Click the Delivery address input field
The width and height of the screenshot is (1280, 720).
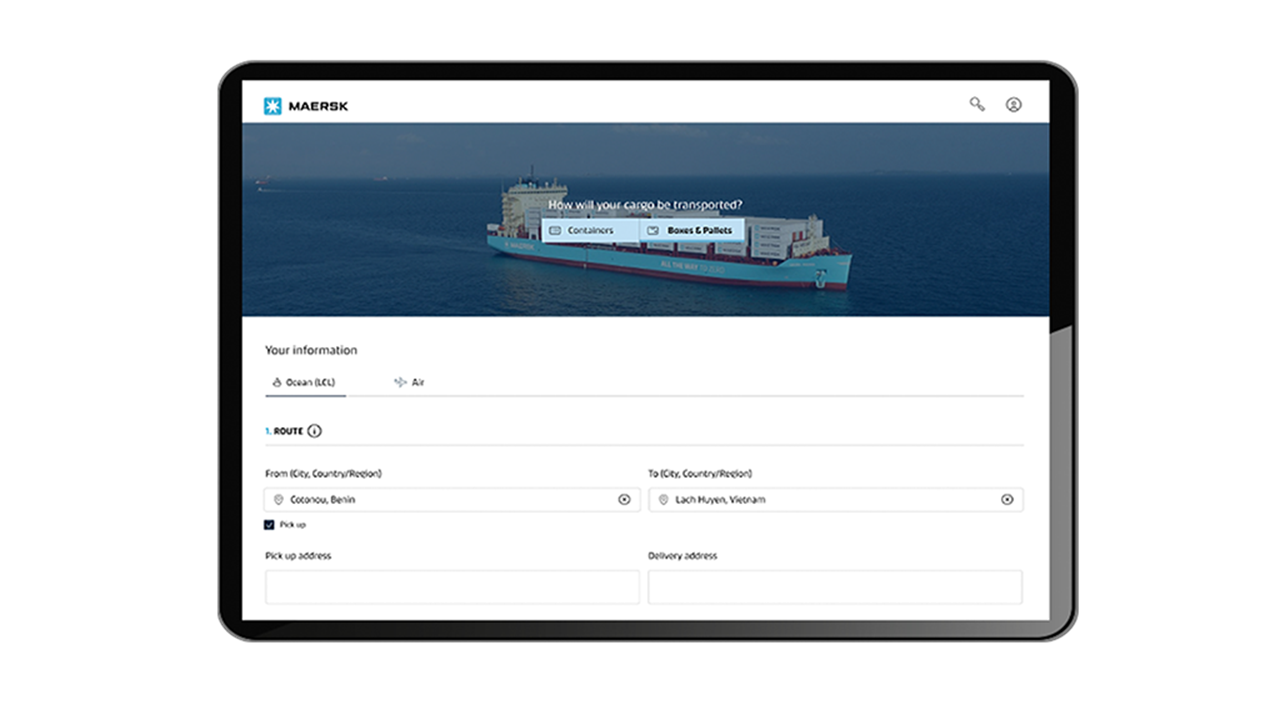point(835,587)
